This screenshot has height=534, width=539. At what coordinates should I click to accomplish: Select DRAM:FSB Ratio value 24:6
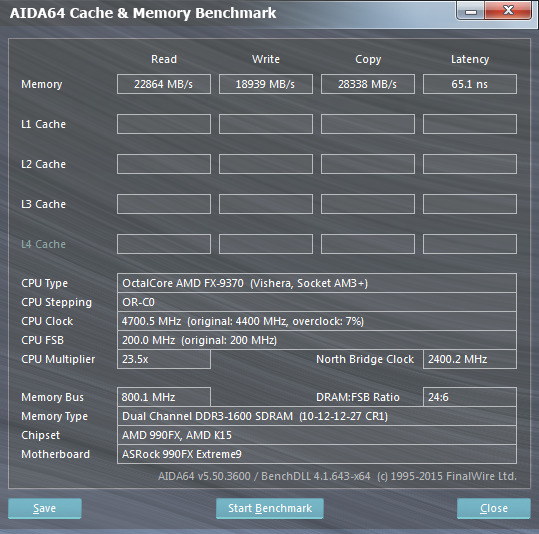[x=470, y=397]
